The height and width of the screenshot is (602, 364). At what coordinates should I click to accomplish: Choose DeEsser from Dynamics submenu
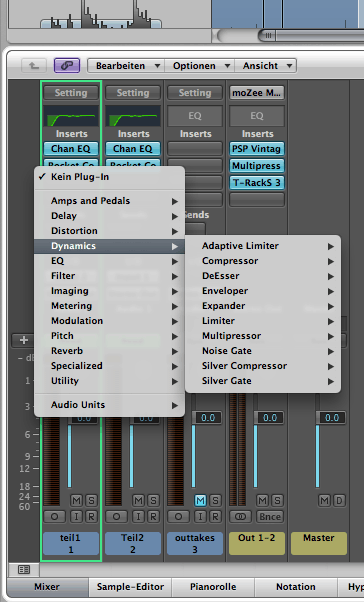point(263,276)
